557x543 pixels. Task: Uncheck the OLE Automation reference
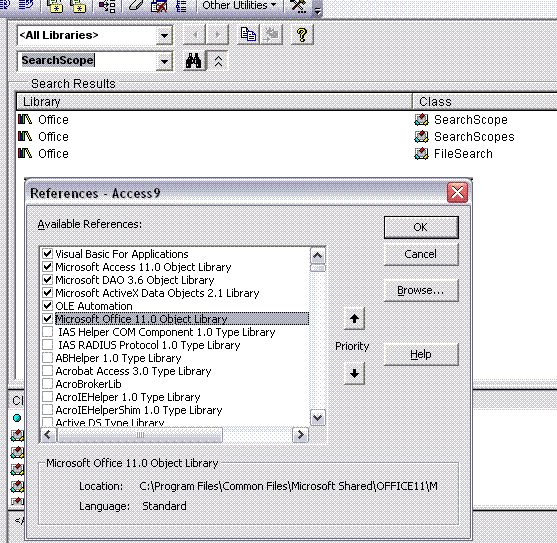(47, 306)
